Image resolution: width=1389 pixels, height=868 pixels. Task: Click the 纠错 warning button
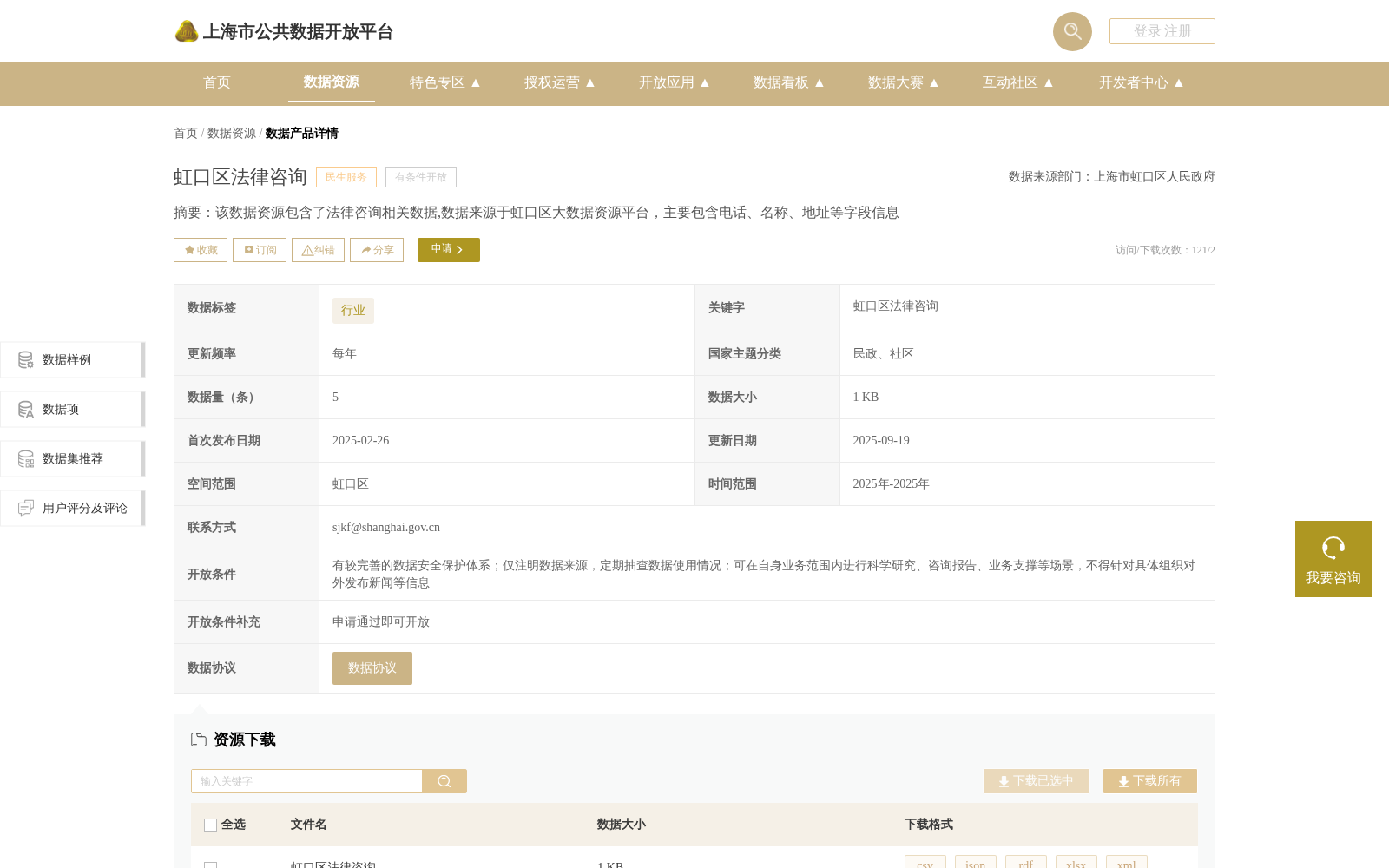pyautogui.click(x=318, y=250)
